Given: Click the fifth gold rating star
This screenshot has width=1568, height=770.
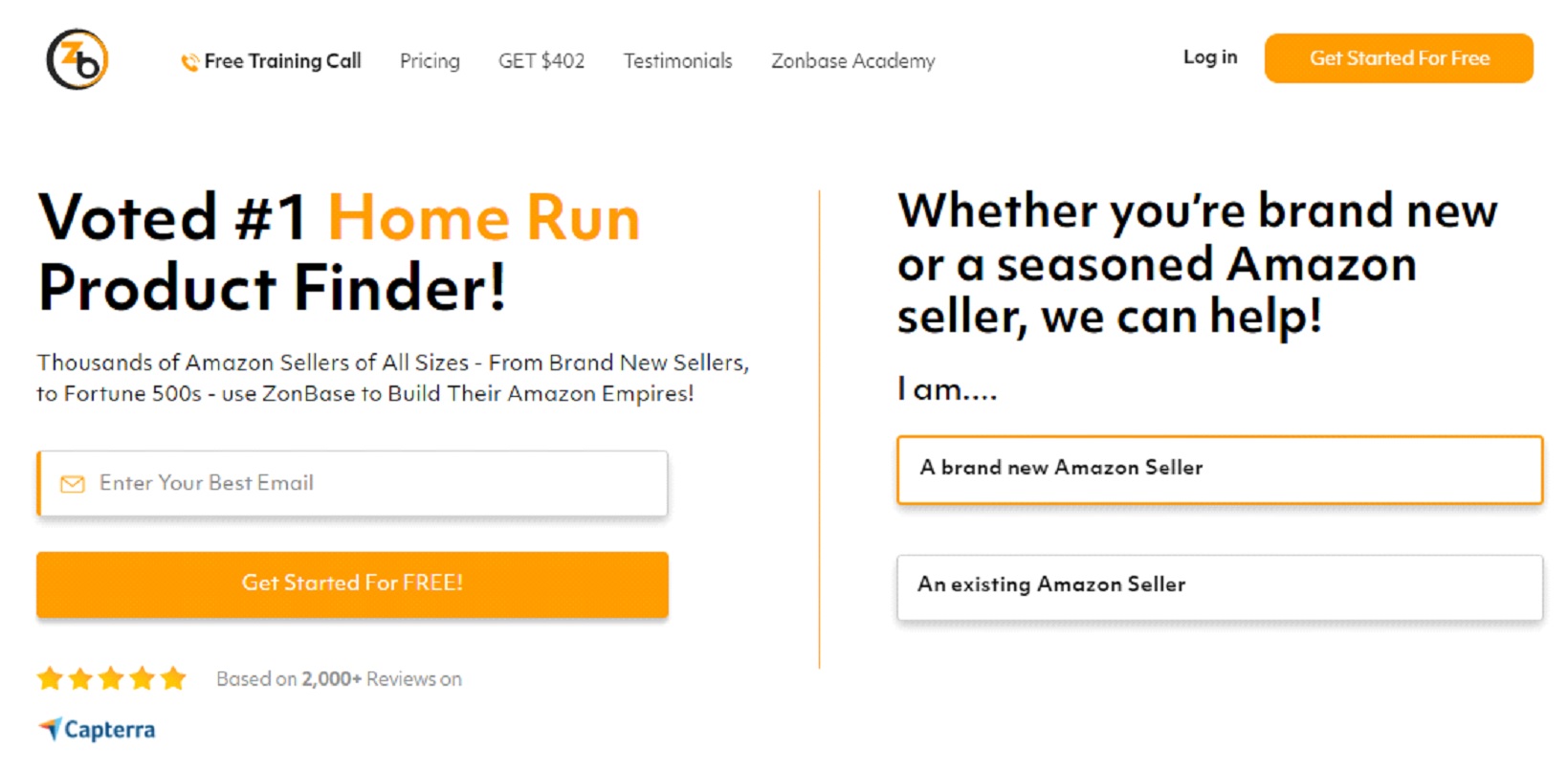Looking at the screenshot, I should [173, 679].
